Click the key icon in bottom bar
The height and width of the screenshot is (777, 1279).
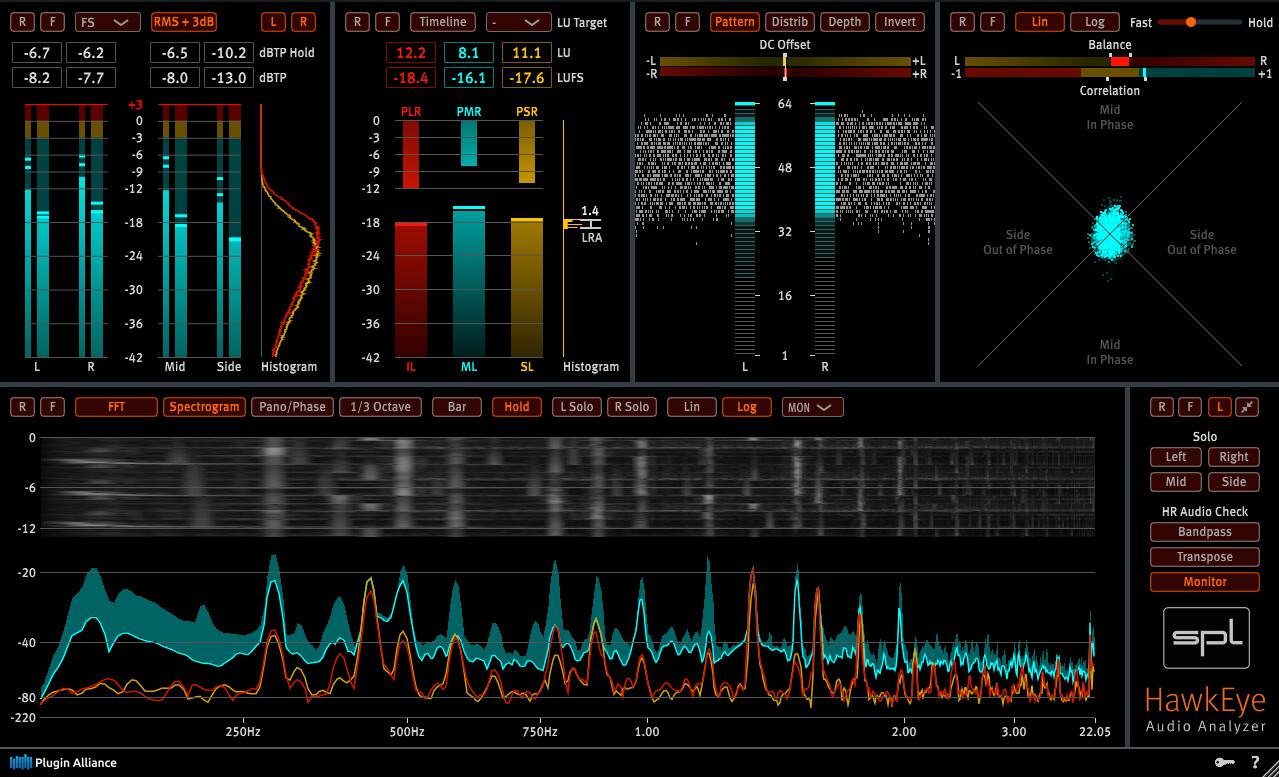point(1224,762)
